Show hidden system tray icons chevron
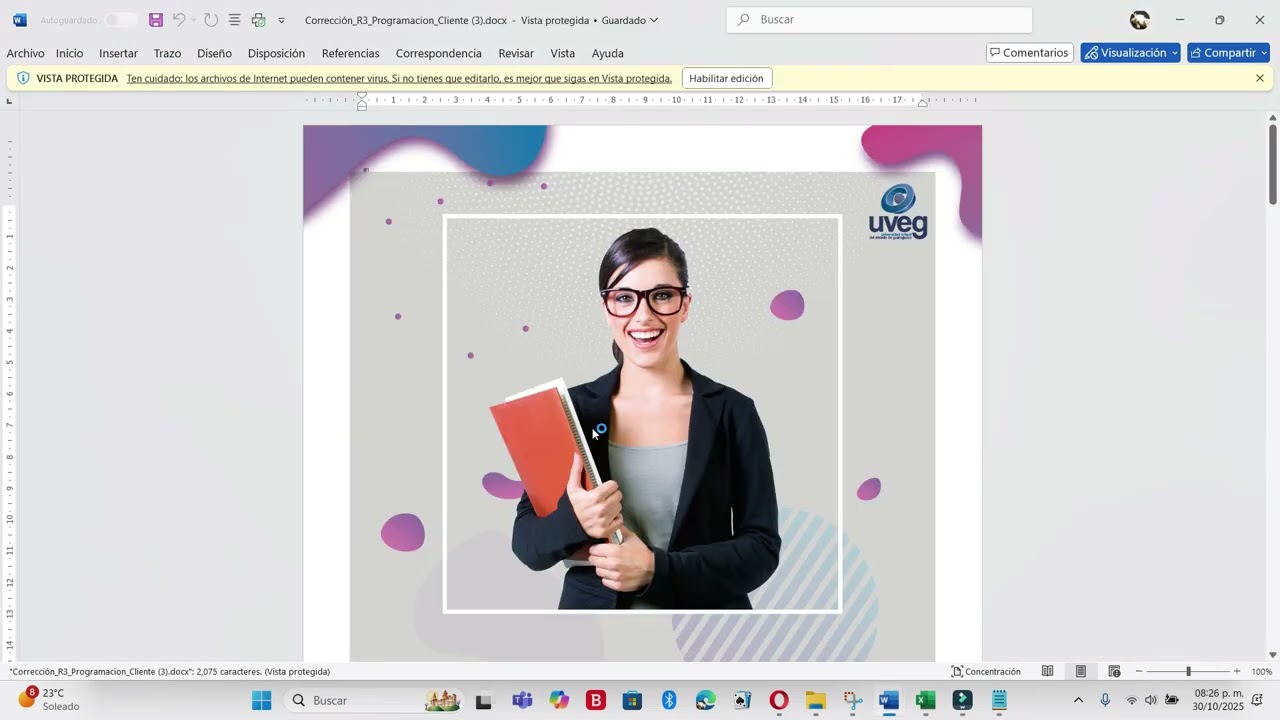 [1078, 700]
